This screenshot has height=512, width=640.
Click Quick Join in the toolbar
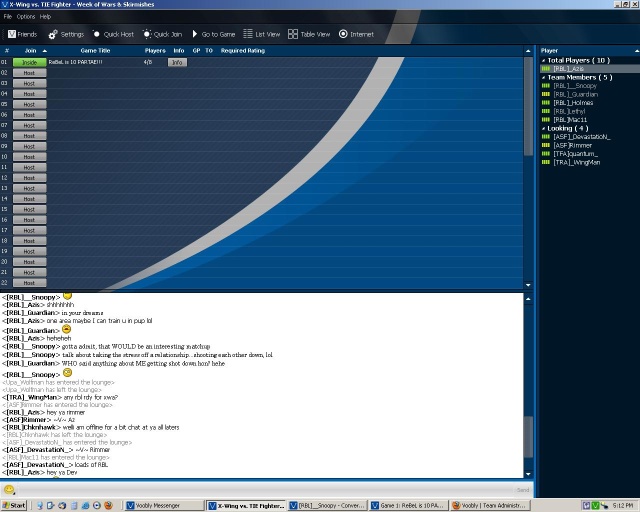click(162, 34)
